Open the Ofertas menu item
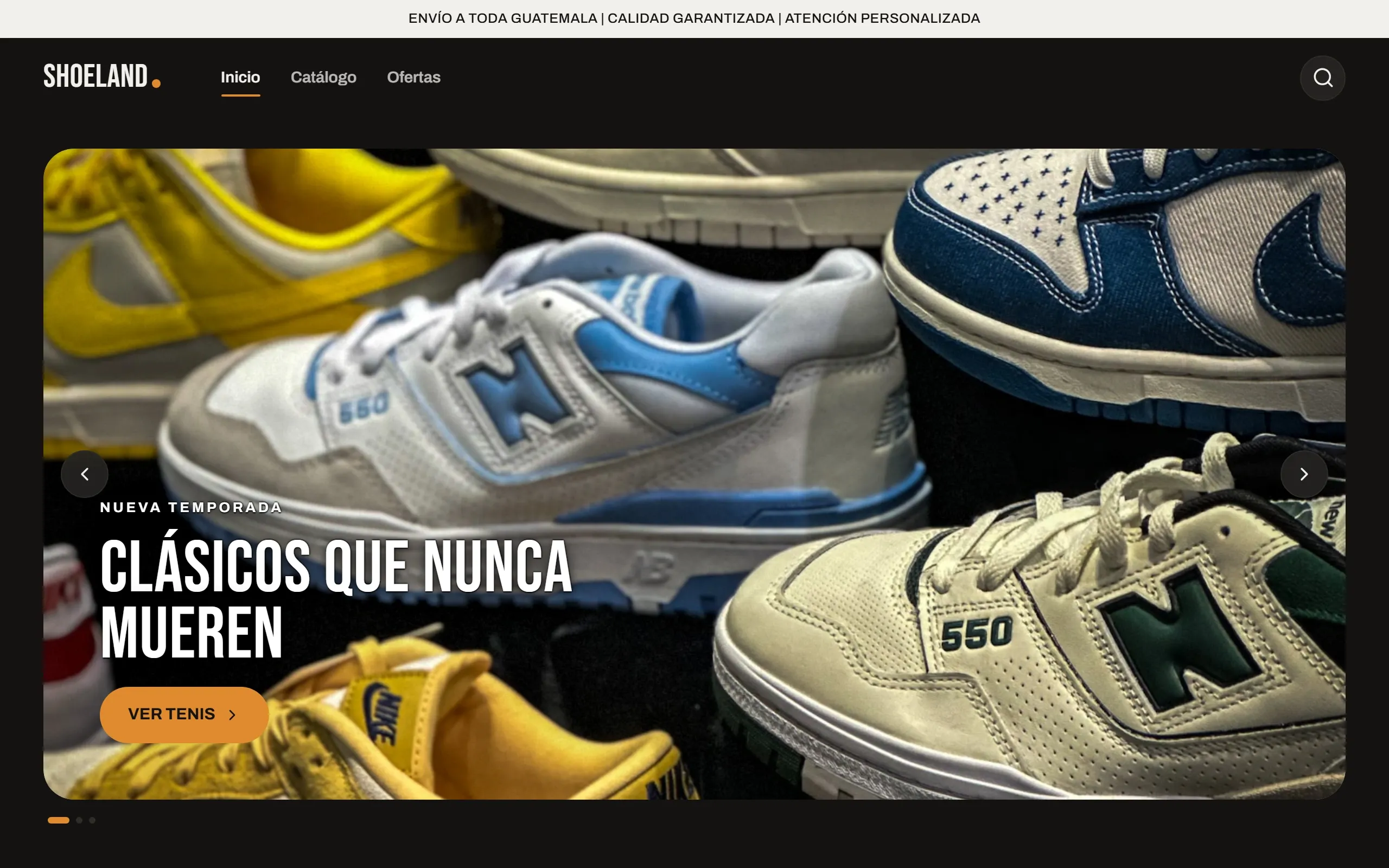This screenshot has width=1389, height=868. 413,77
